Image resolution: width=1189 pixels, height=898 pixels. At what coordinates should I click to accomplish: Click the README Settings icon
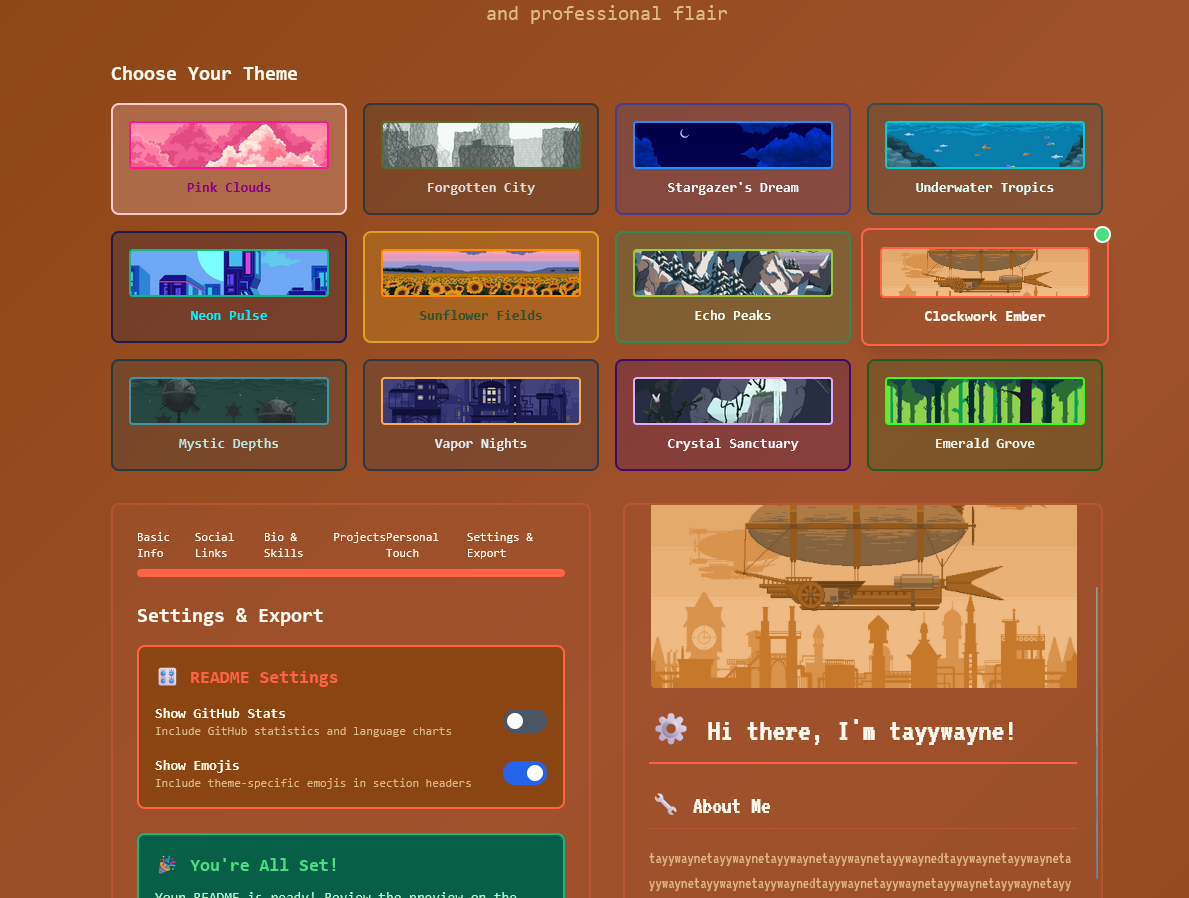(x=167, y=677)
